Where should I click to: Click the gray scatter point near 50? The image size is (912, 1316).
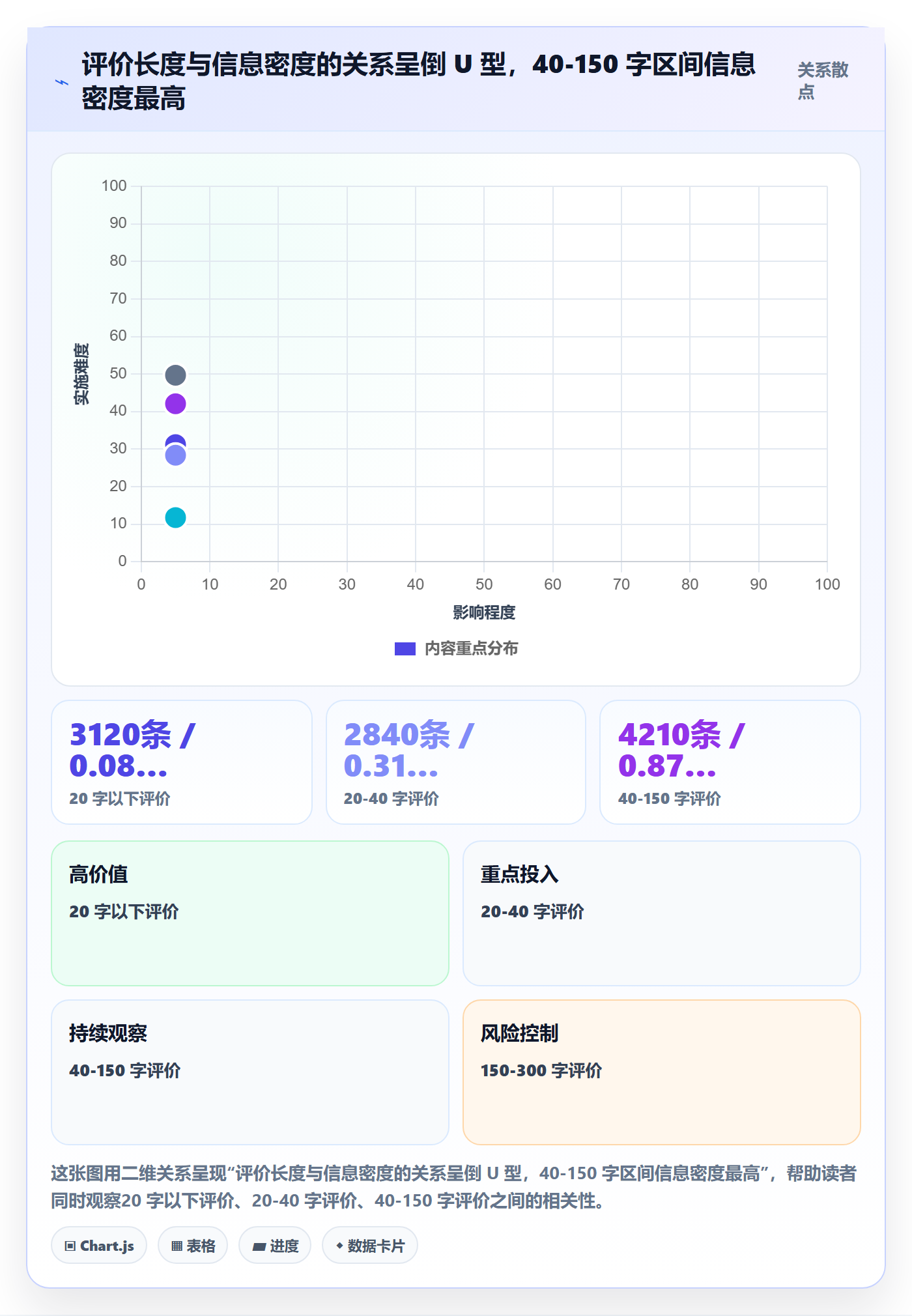[175, 375]
